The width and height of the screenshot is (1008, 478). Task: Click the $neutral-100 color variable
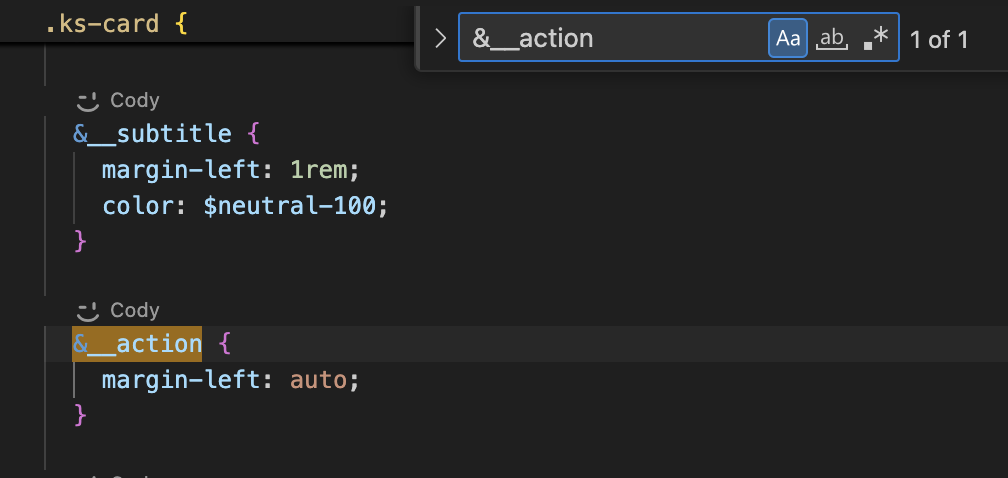coord(289,206)
